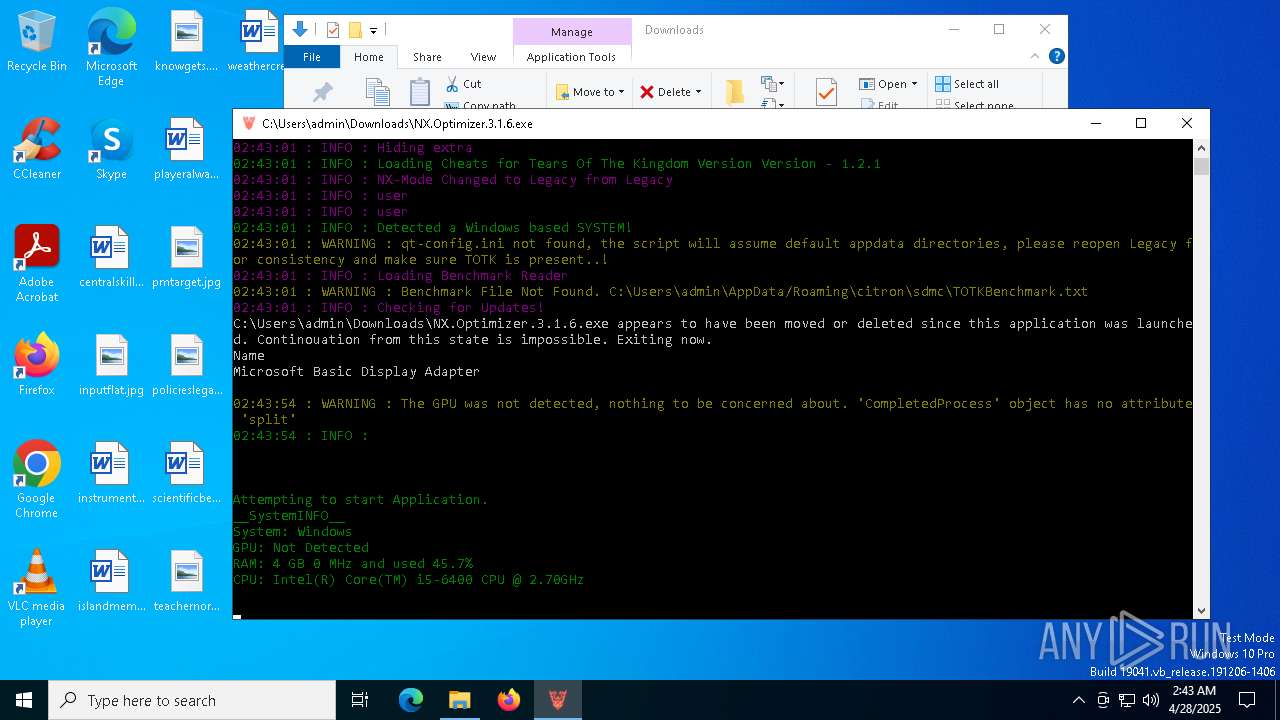The height and width of the screenshot is (720, 1280).
Task: Select the islandmem Word document icon
Action: (111, 581)
